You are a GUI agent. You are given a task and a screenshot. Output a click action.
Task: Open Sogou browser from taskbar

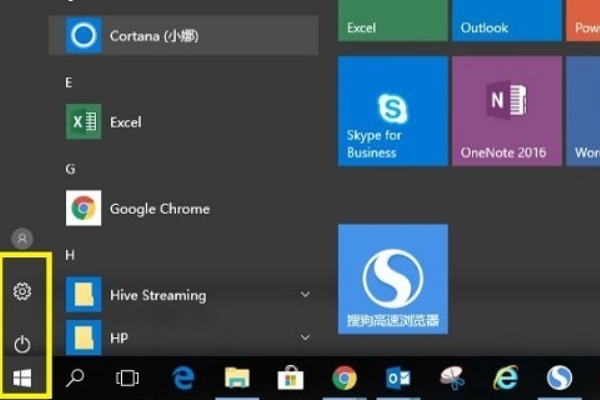559,378
